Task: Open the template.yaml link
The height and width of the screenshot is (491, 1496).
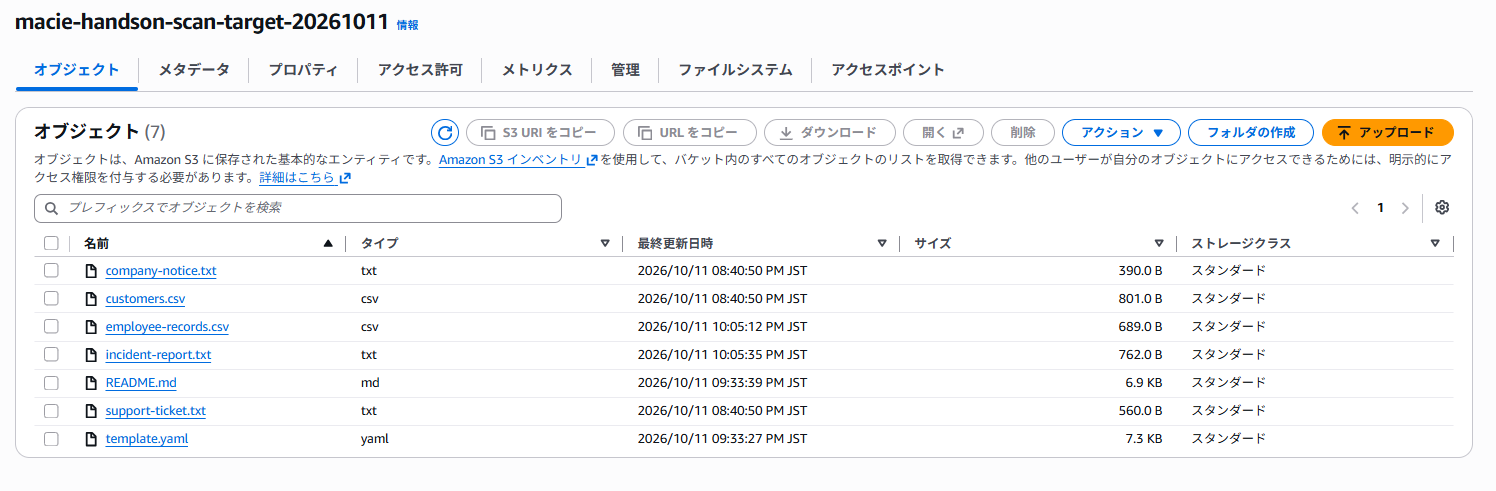Action: click(x=147, y=439)
